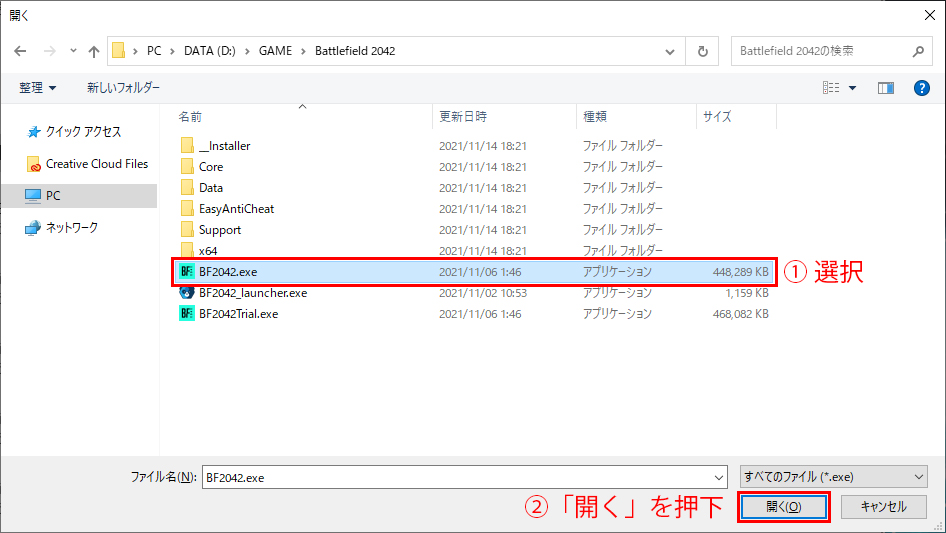Refresh the Battlefield 2042 folder view
Viewport: 946px width, 533px height.
click(x=702, y=51)
